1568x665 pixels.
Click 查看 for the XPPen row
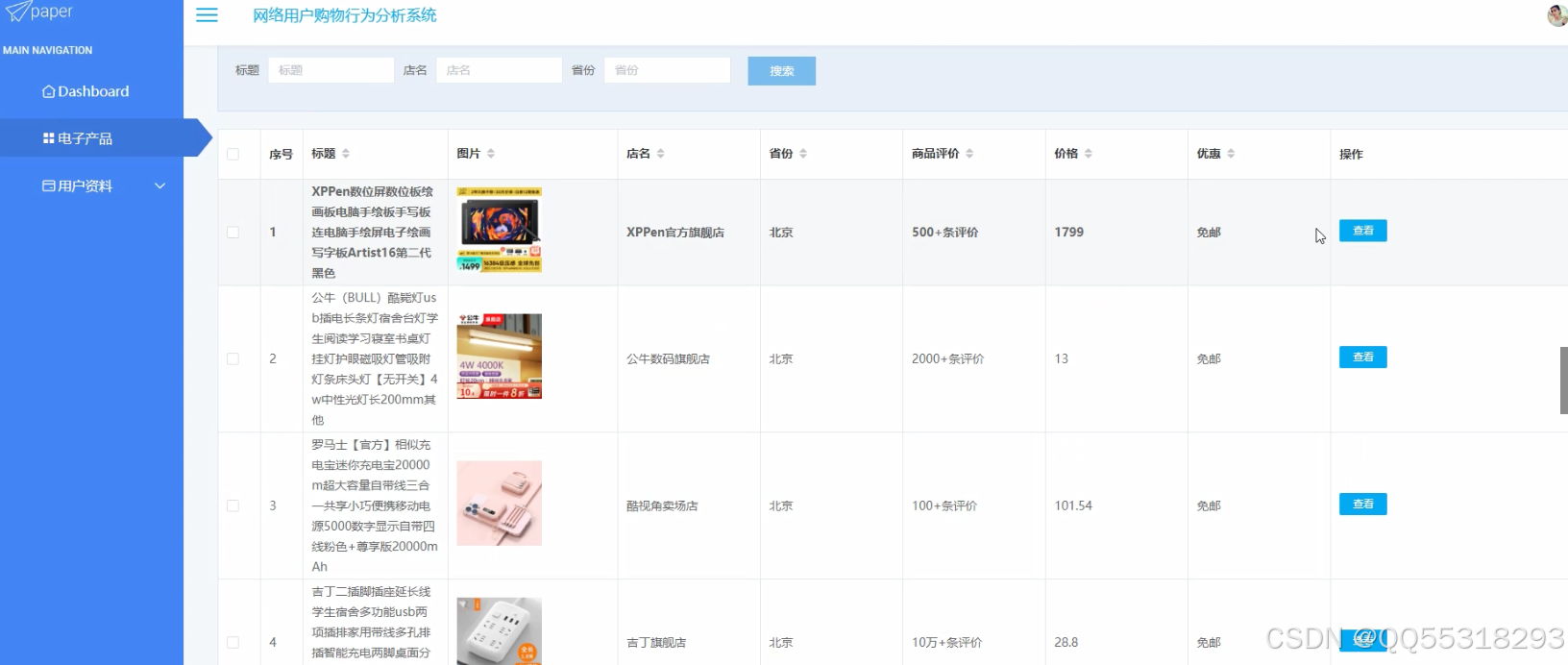click(x=1362, y=231)
